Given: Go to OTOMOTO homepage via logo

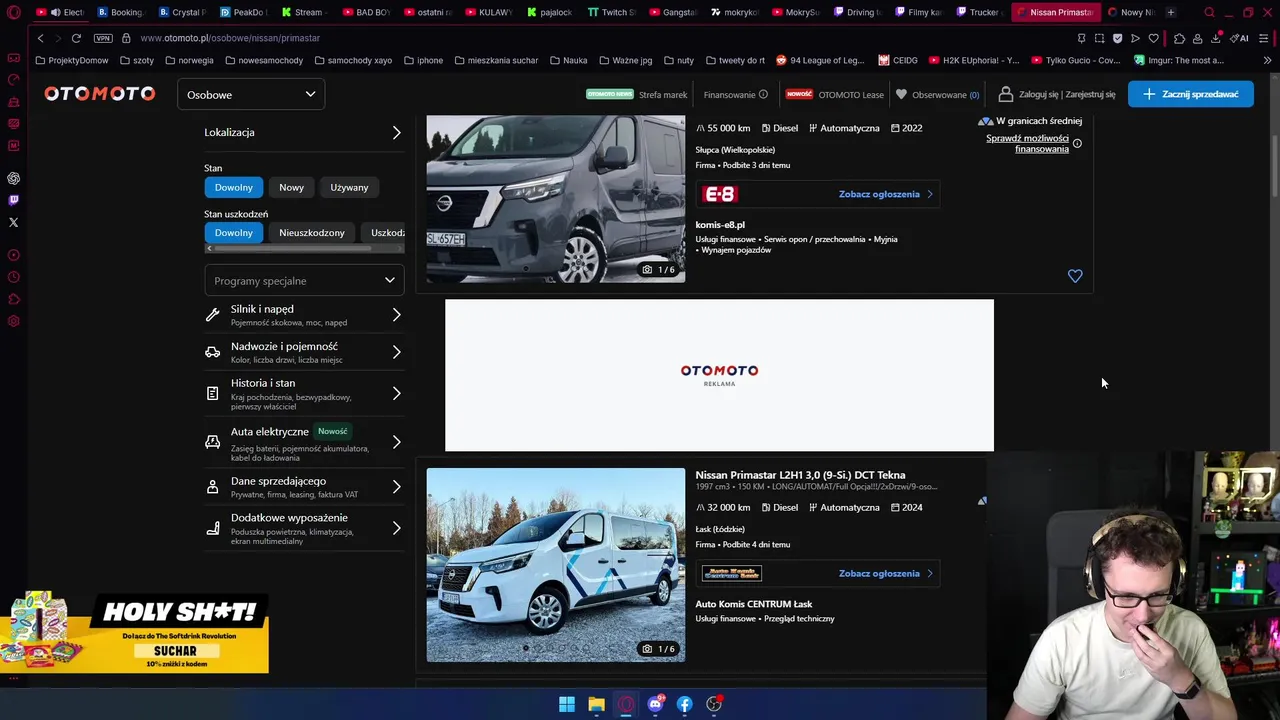Looking at the screenshot, I should click(100, 94).
